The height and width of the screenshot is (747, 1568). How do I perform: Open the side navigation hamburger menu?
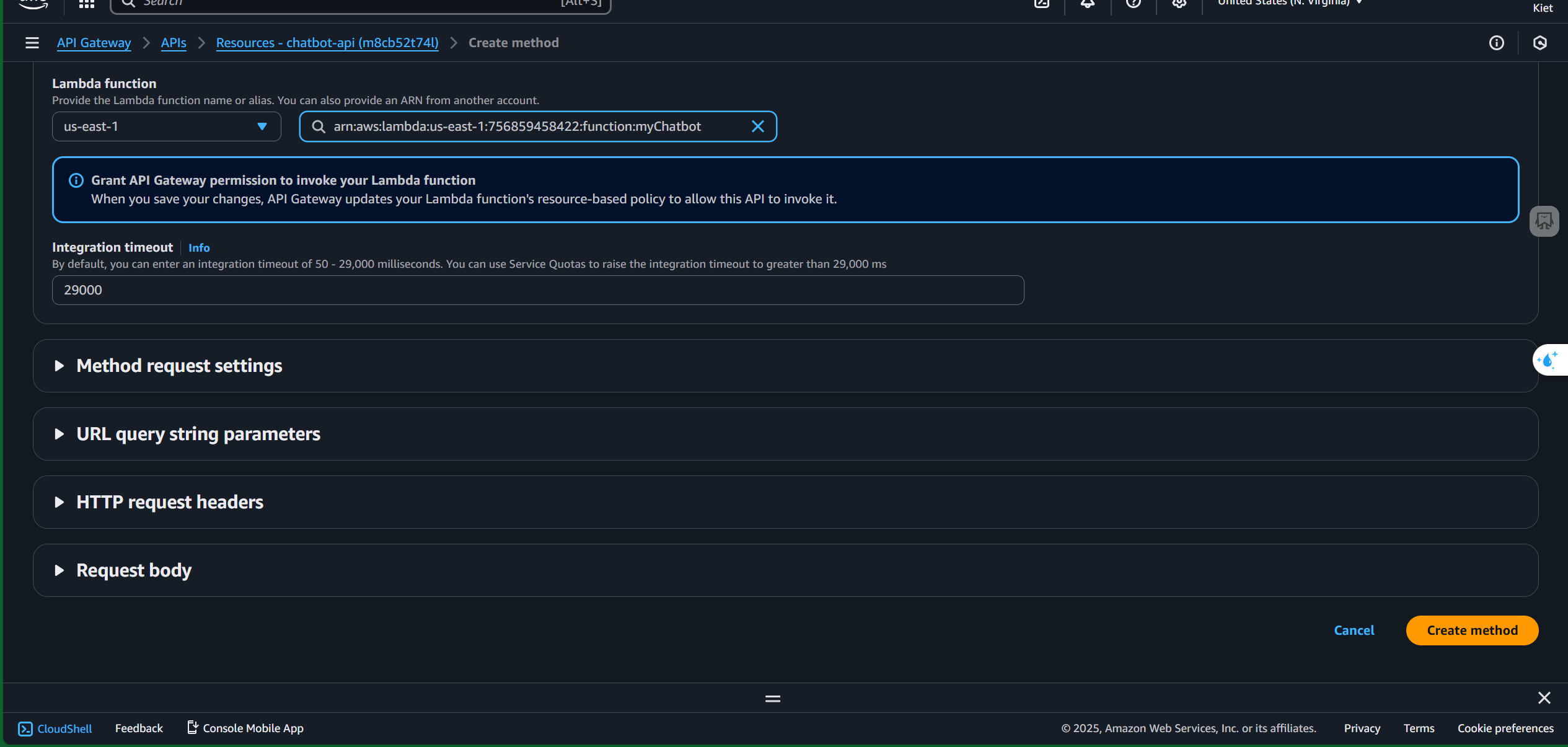[32, 43]
